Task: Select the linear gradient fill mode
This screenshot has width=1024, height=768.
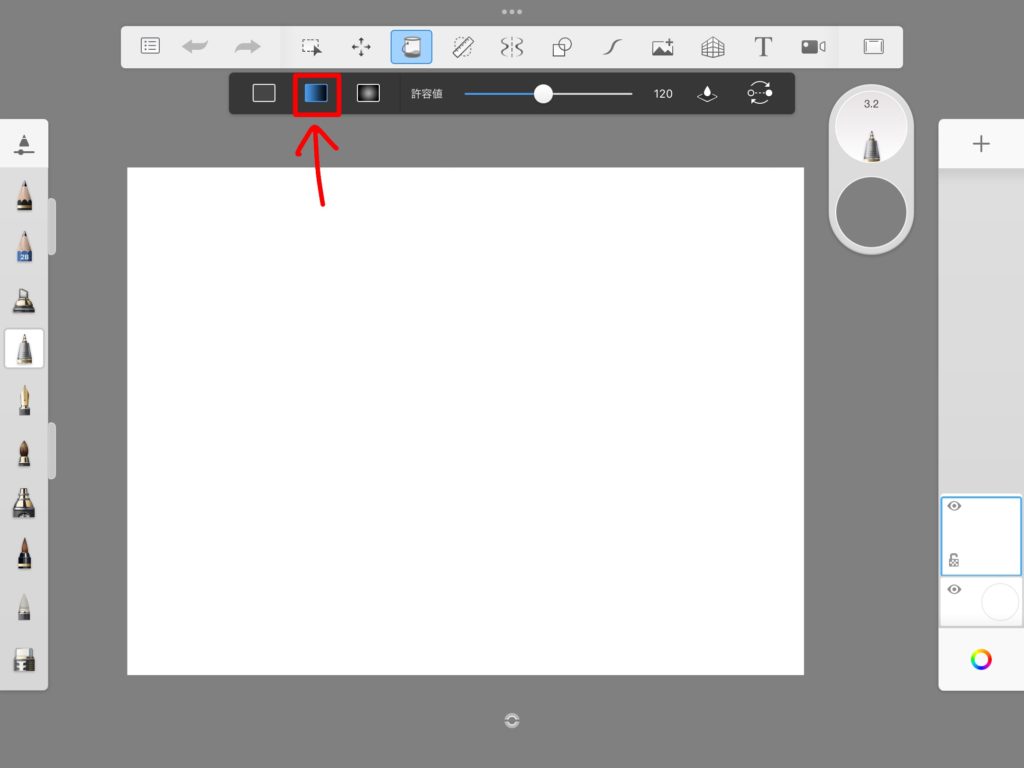Action: [x=316, y=93]
